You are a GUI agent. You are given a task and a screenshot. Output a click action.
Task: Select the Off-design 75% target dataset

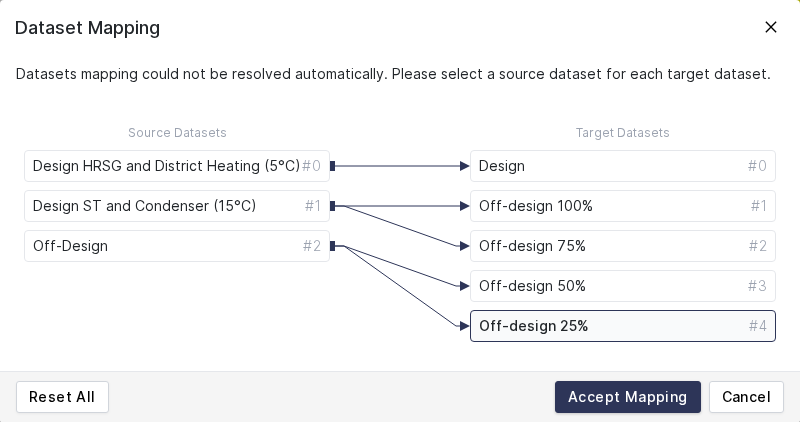622,246
